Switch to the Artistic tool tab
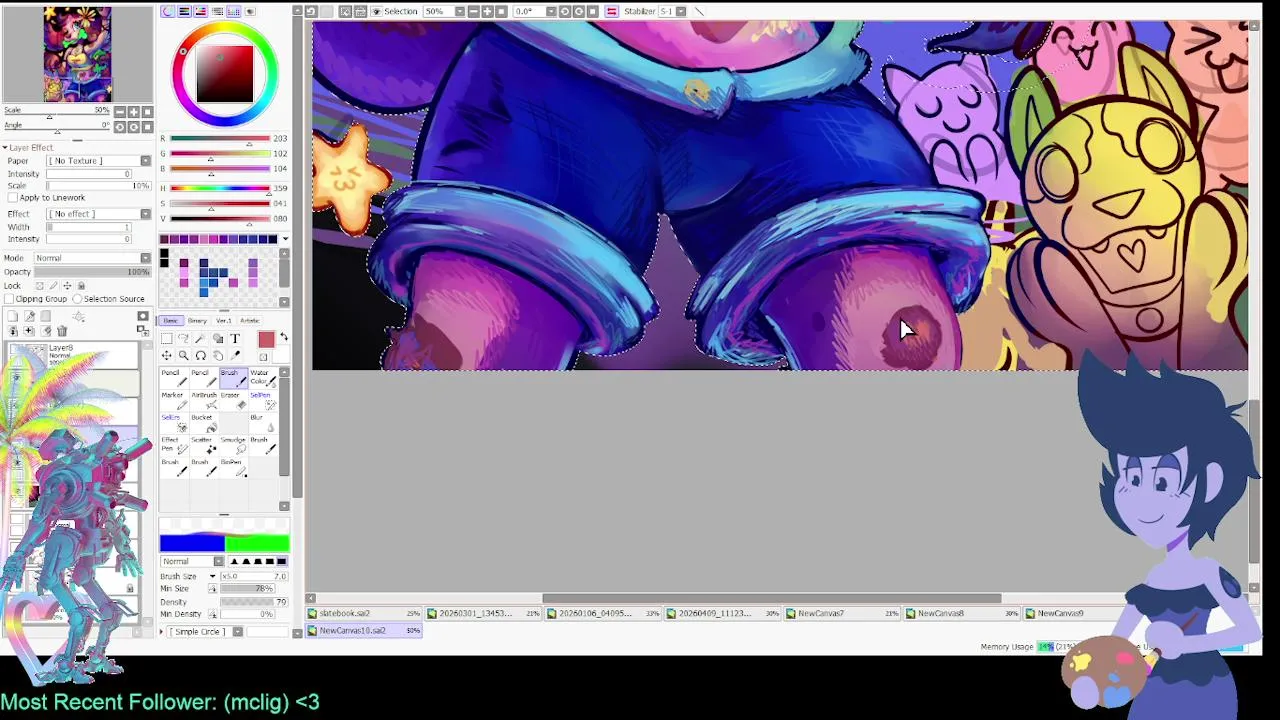1280x720 pixels. 250,321
